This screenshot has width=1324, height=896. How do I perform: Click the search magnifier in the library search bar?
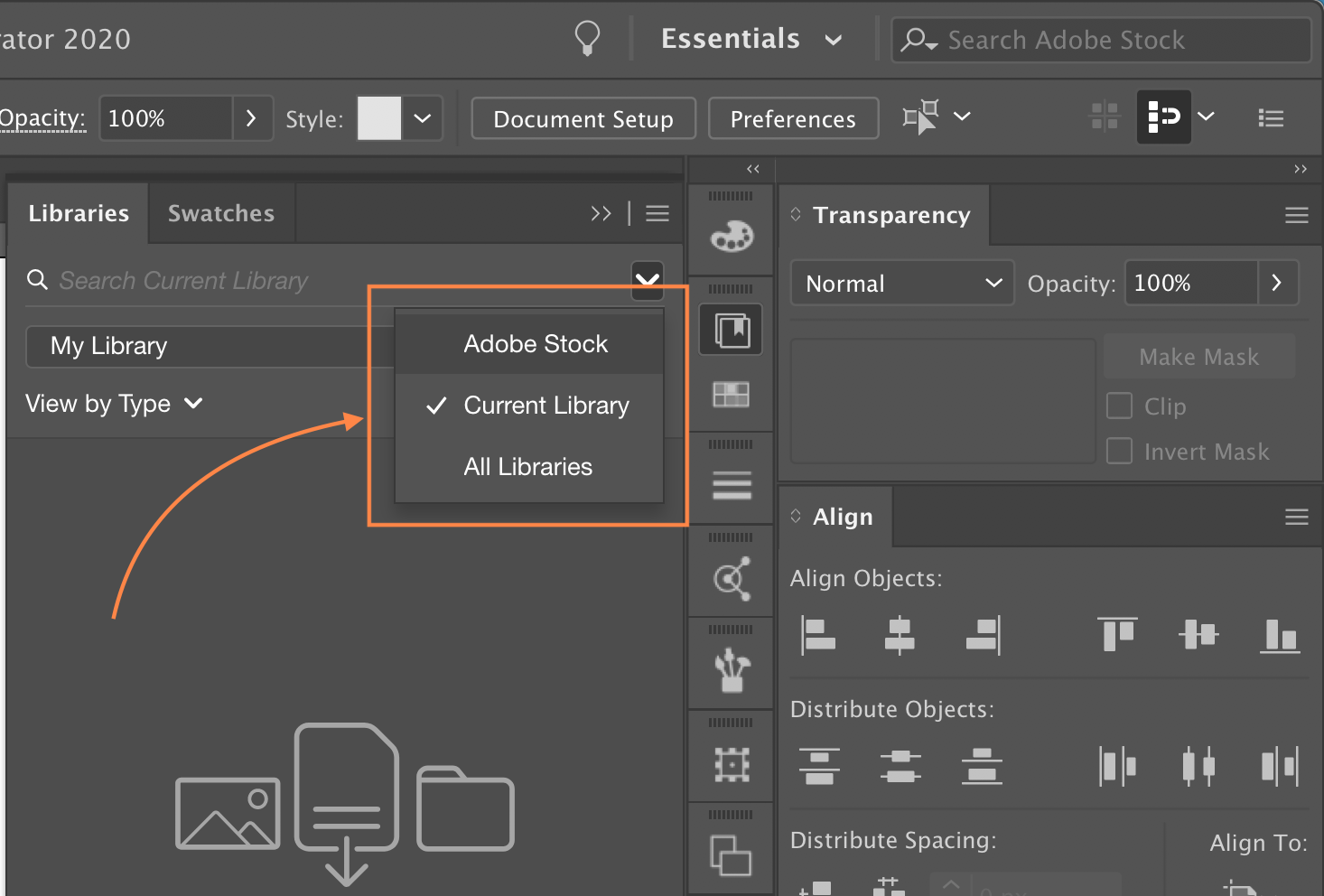pos(37,280)
